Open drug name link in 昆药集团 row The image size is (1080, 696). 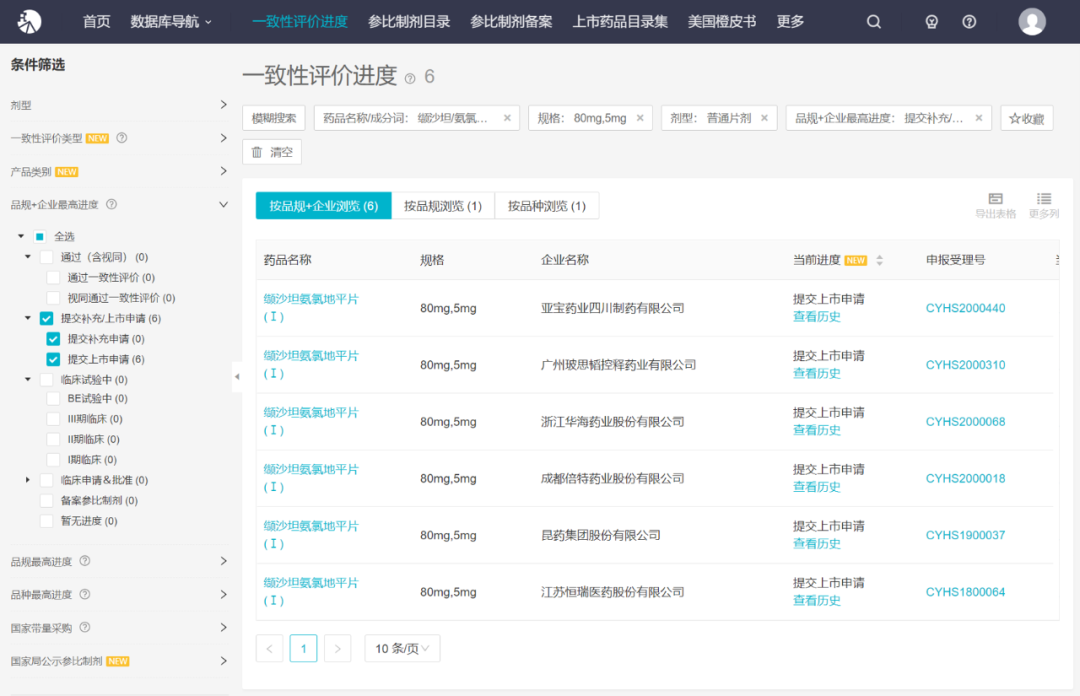point(311,535)
